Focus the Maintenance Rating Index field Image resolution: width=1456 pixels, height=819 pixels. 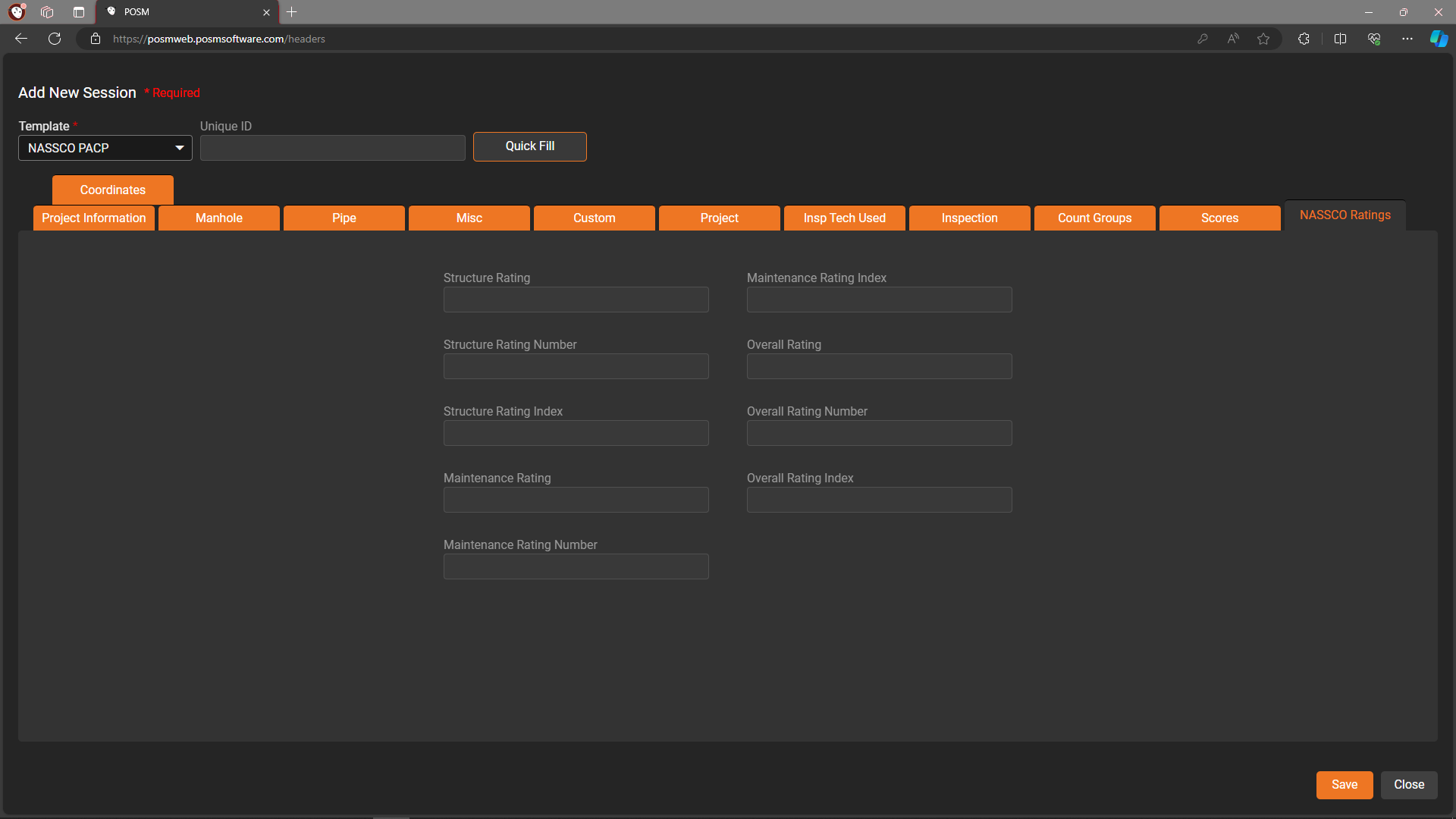[x=880, y=300]
